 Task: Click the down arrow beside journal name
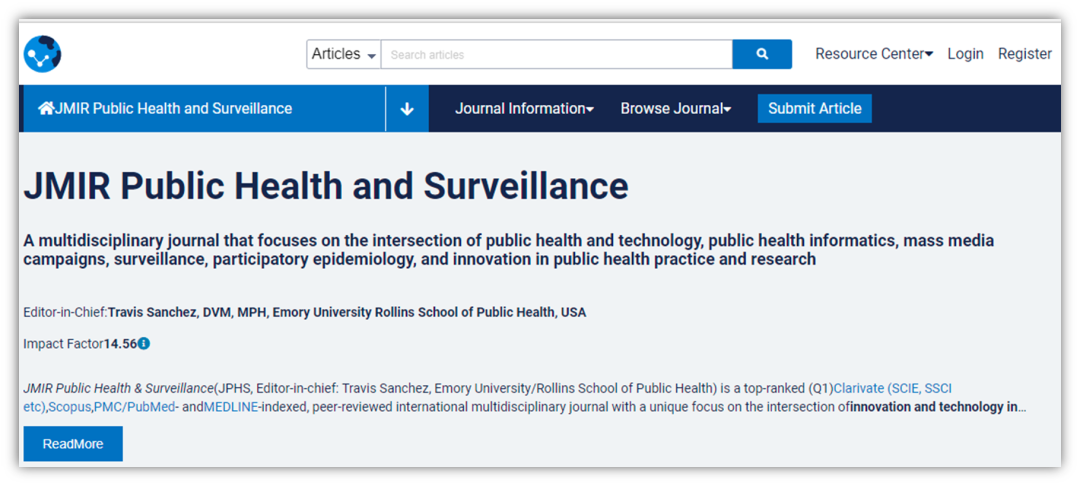407,109
